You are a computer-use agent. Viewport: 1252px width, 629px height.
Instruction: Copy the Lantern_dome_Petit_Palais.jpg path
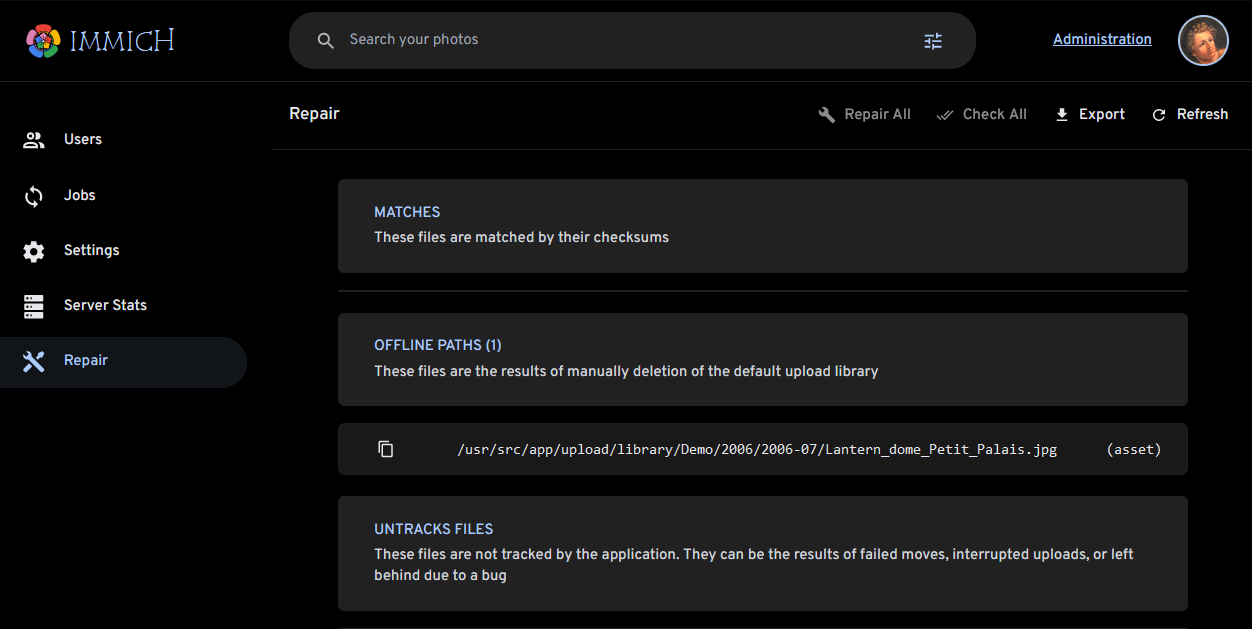click(x=386, y=449)
